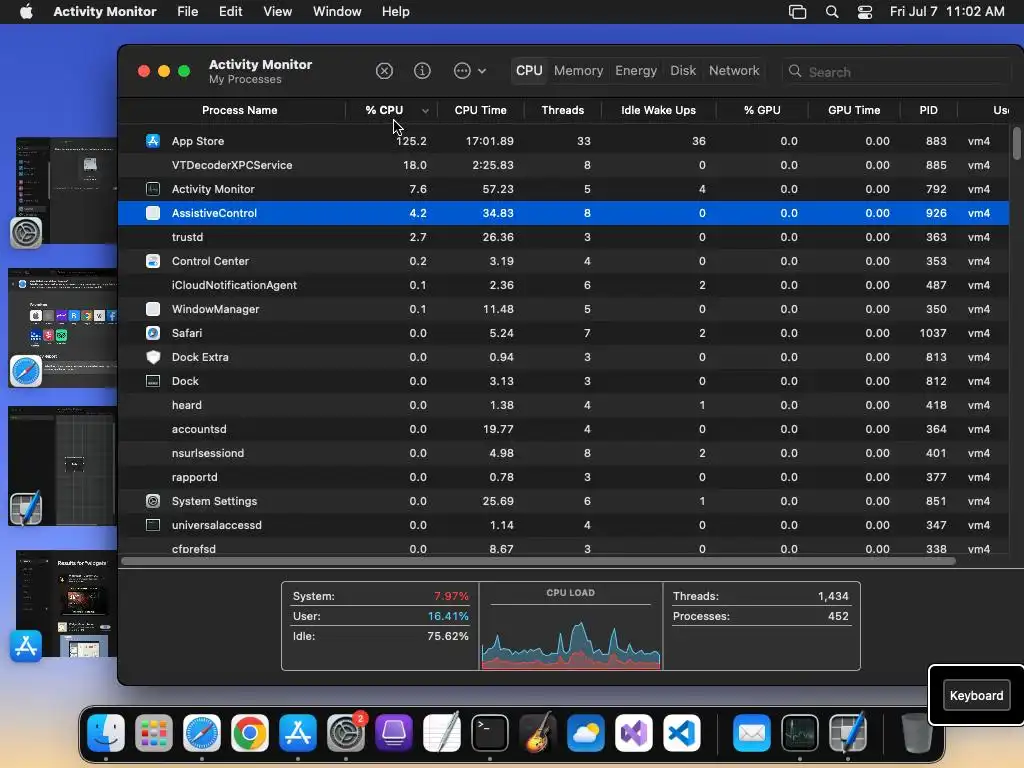Switch to the Network tab
Image resolution: width=1024 pixels, height=768 pixels.
[734, 71]
